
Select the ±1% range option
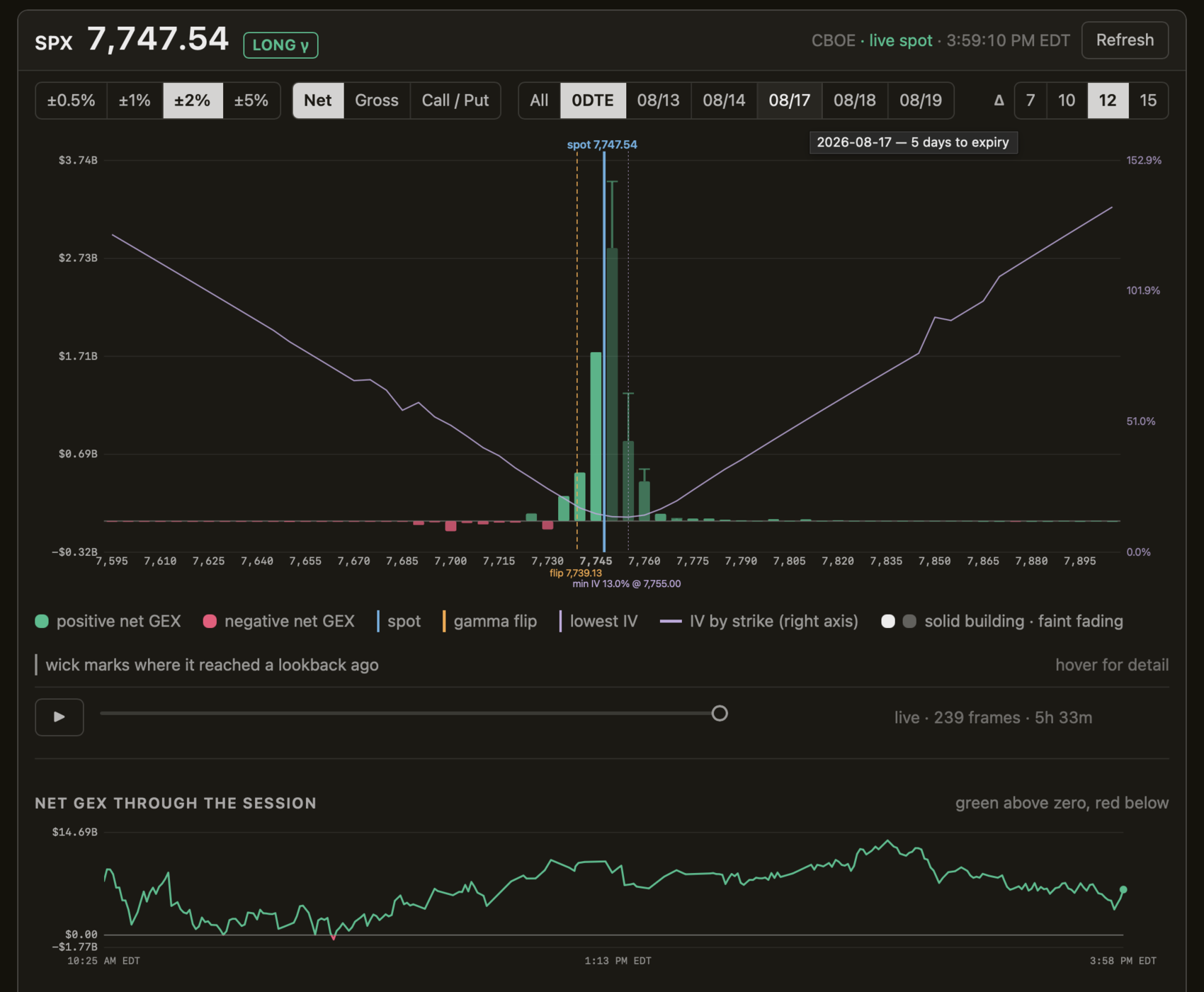pyautogui.click(x=135, y=101)
